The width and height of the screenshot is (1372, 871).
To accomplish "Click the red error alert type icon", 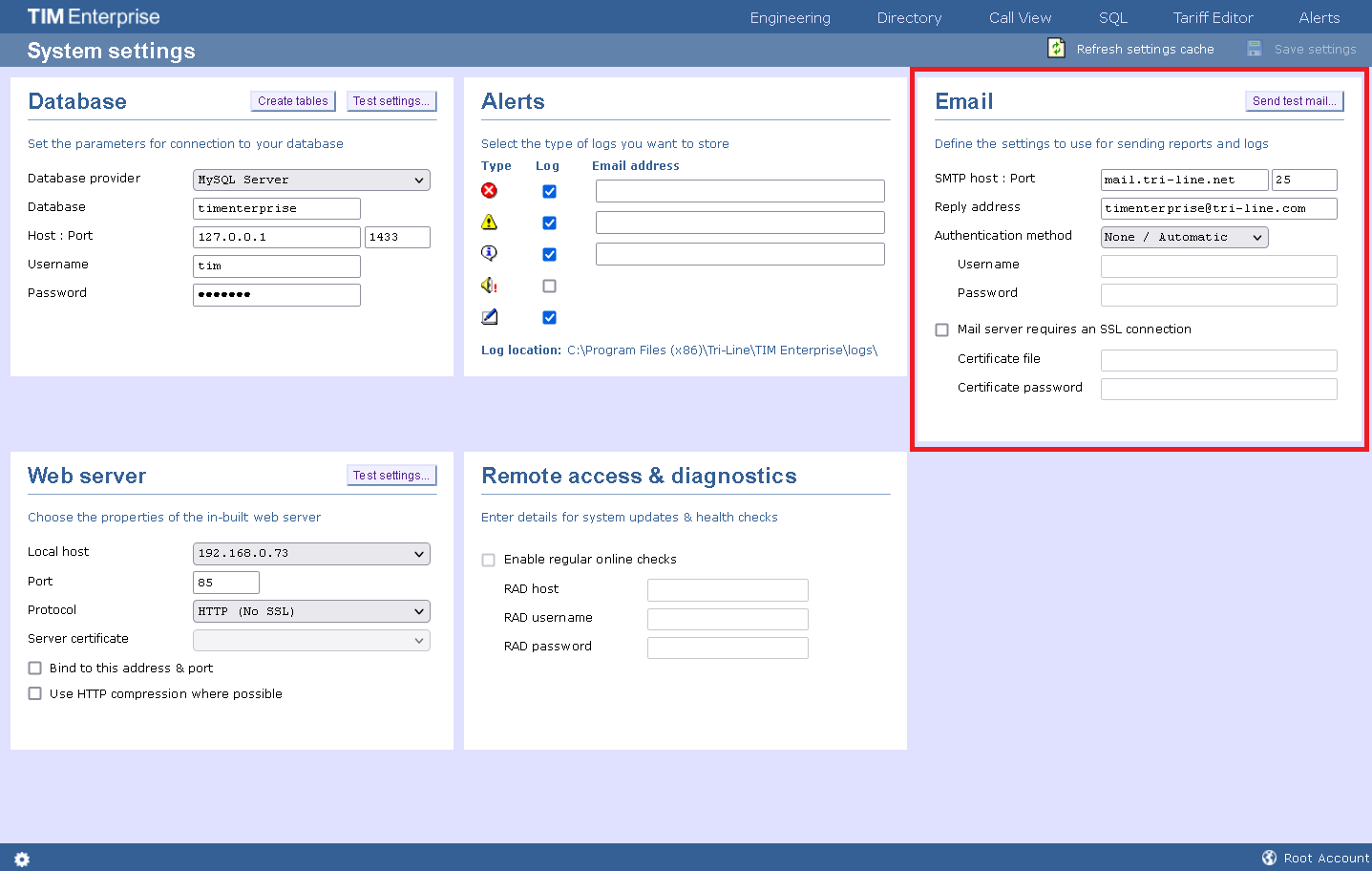I will coord(489,190).
